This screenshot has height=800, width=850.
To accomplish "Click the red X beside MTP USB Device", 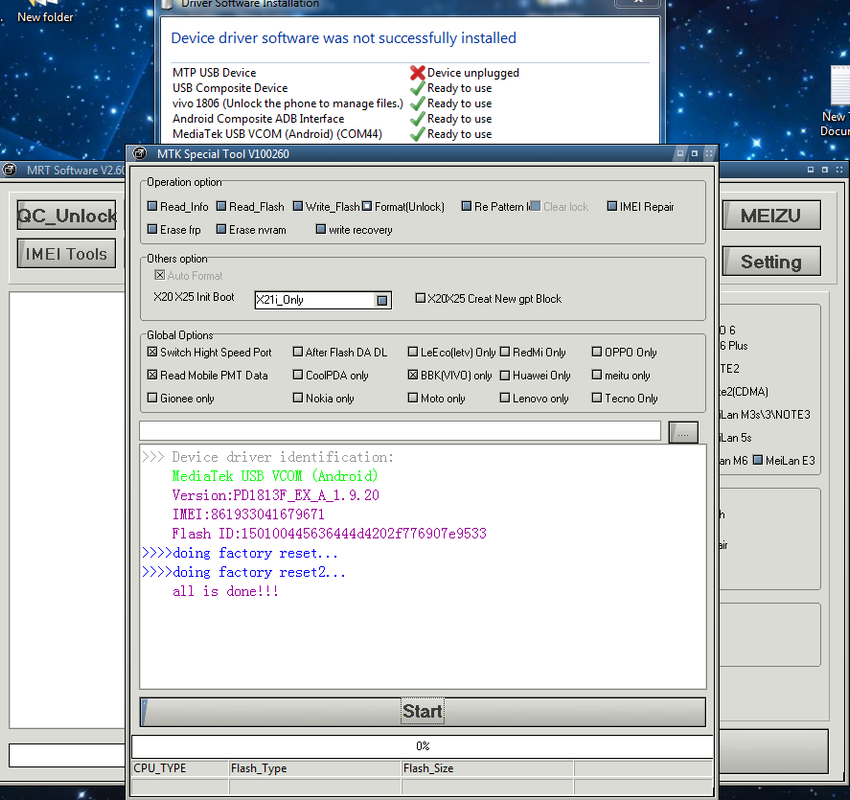I will (x=417, y=73).
